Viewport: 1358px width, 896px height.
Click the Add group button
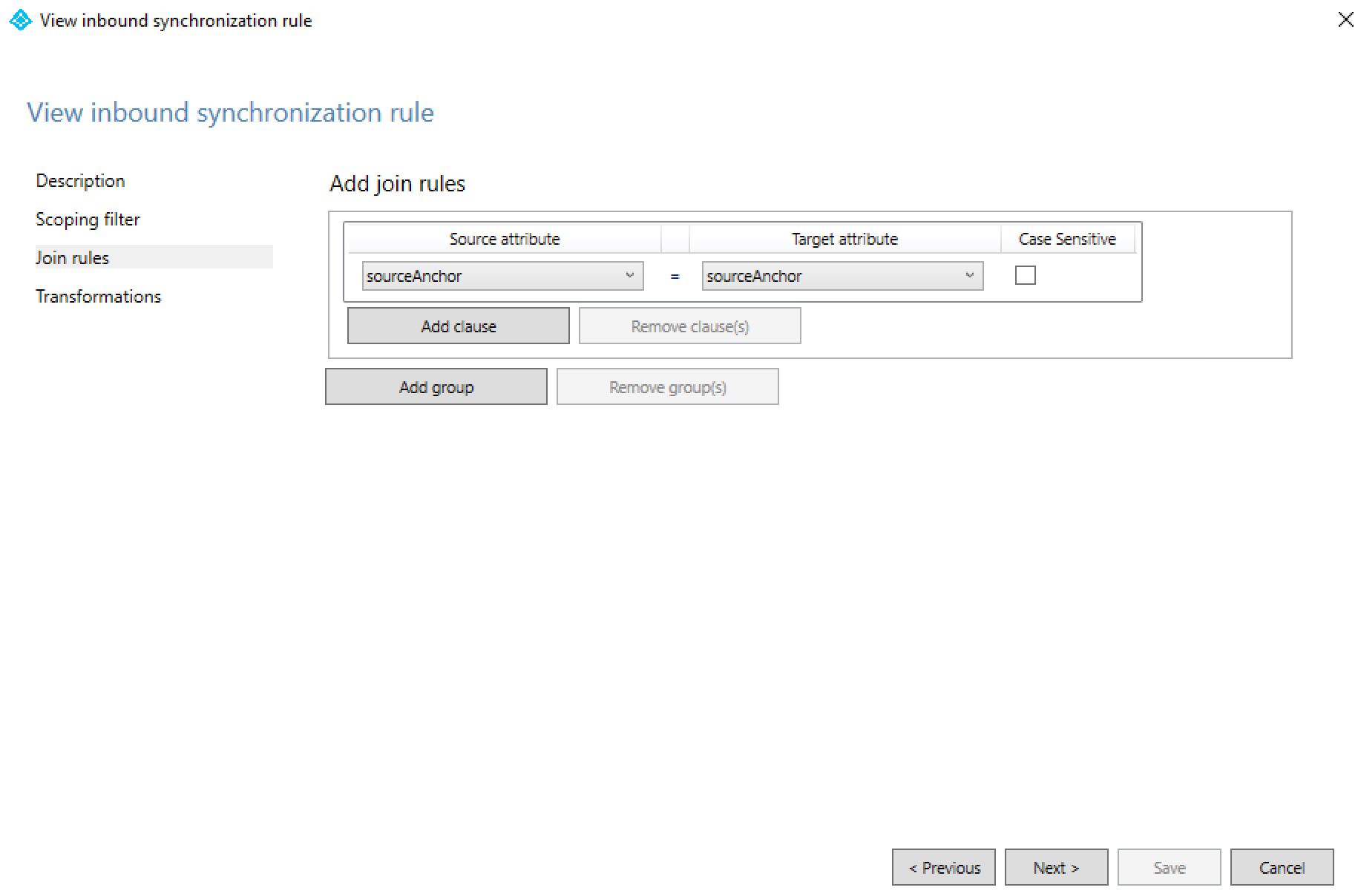coord(436,387)
